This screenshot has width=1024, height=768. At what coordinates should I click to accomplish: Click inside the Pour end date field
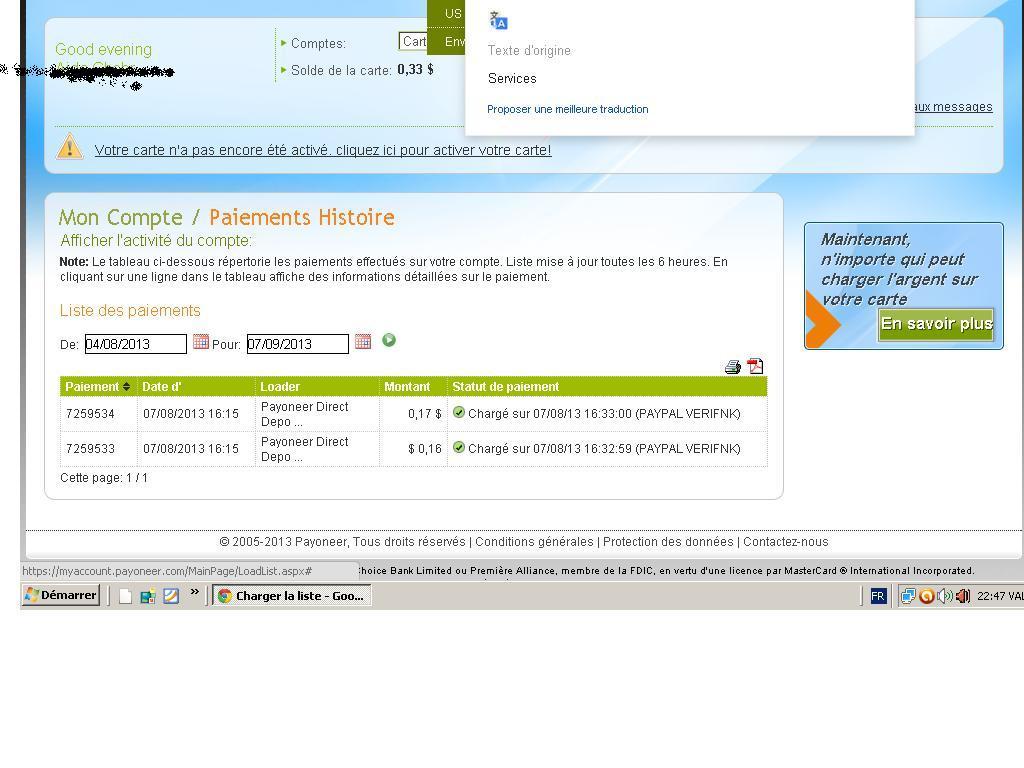pos(298,344)
